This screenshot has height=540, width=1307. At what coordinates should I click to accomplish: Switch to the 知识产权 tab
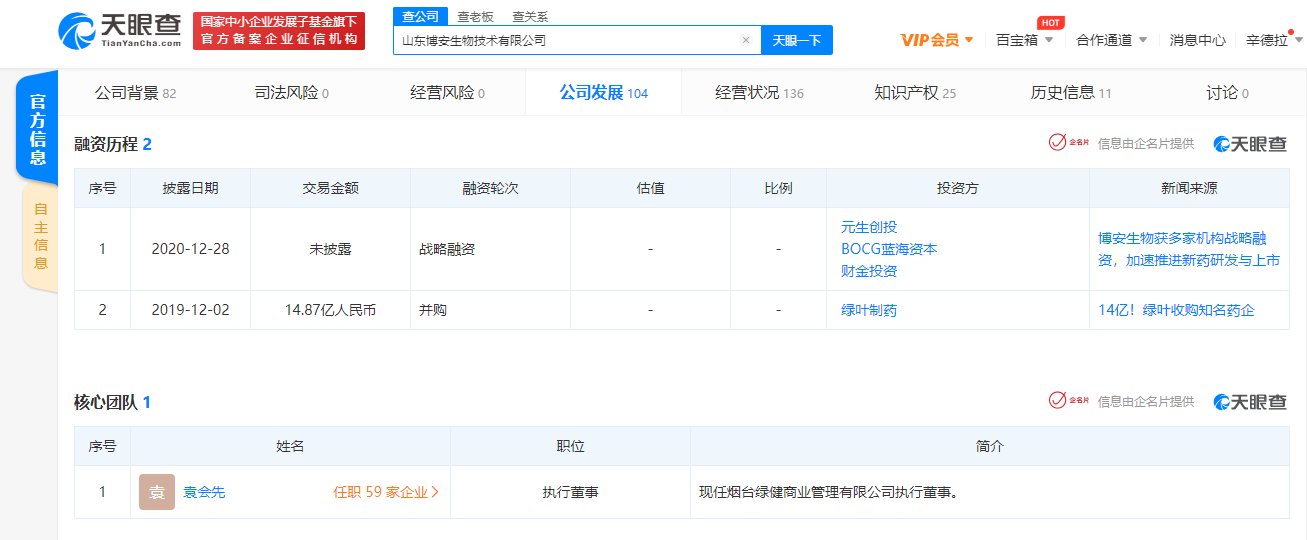click(x=915, y=93)
